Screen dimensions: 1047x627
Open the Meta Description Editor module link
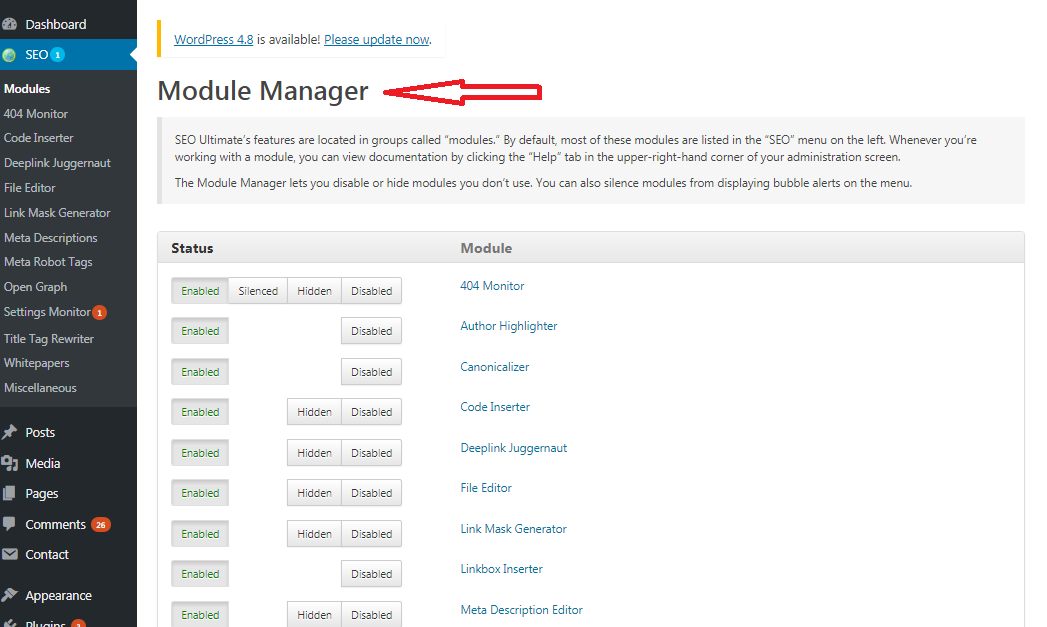tap(521, 610)
